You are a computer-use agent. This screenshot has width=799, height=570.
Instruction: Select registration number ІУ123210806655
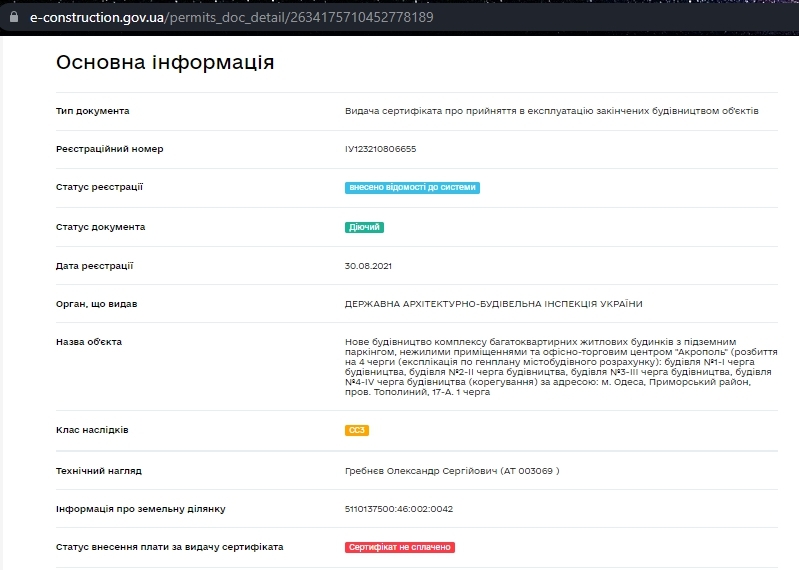tap(381, 149)
